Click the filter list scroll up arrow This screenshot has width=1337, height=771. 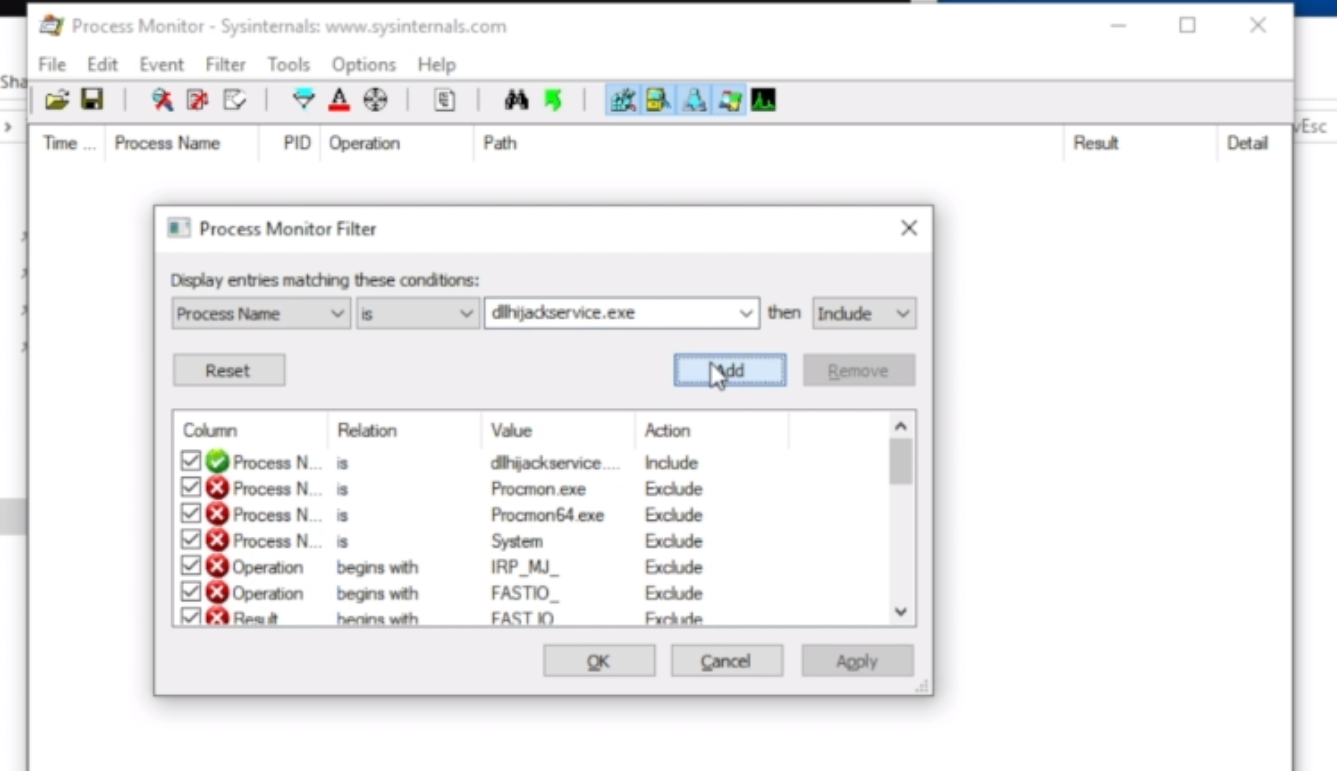[x=901, y=426]
